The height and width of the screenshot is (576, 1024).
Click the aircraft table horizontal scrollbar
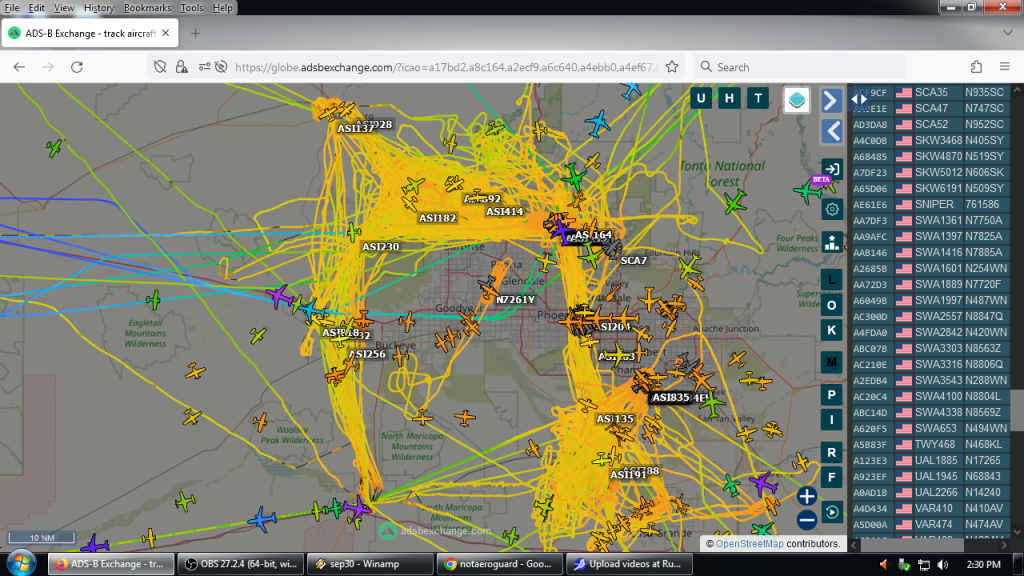[x=912, y=545]
